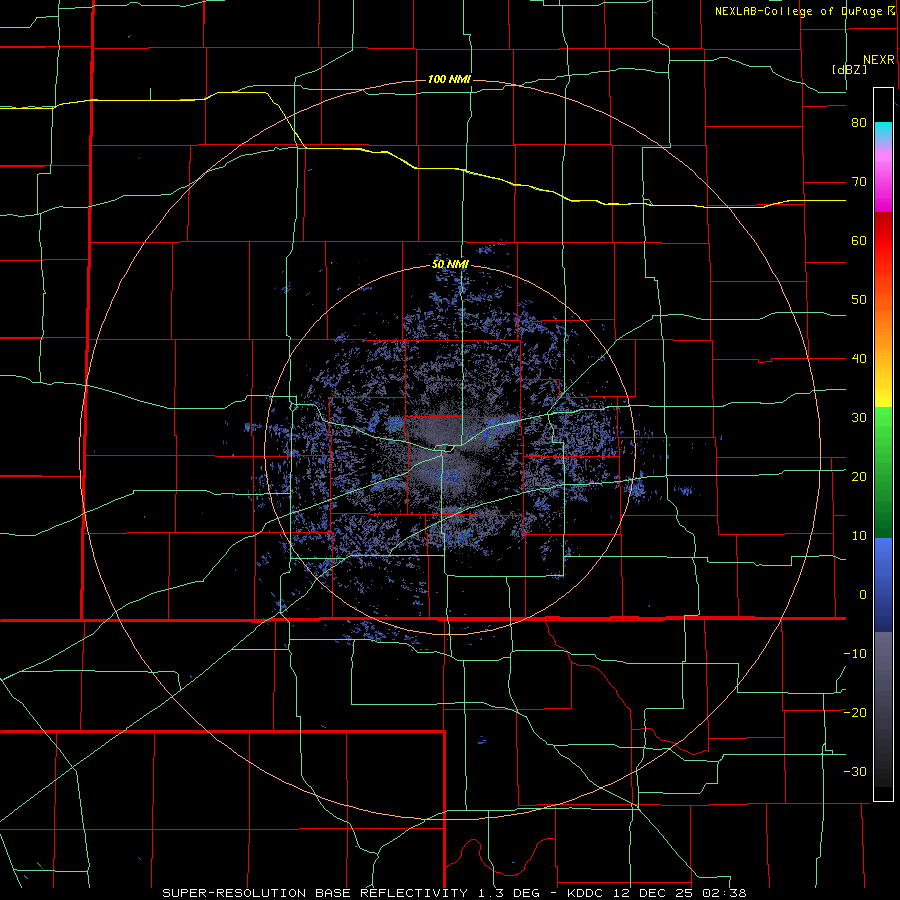This screenshot has width=900, height=900.
Task: Click the 80 value on dBZ scale
Action: click(x=859, y=123)
